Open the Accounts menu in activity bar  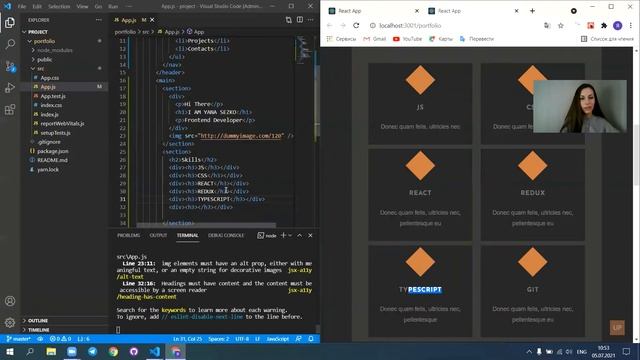[x=10, y=301]
